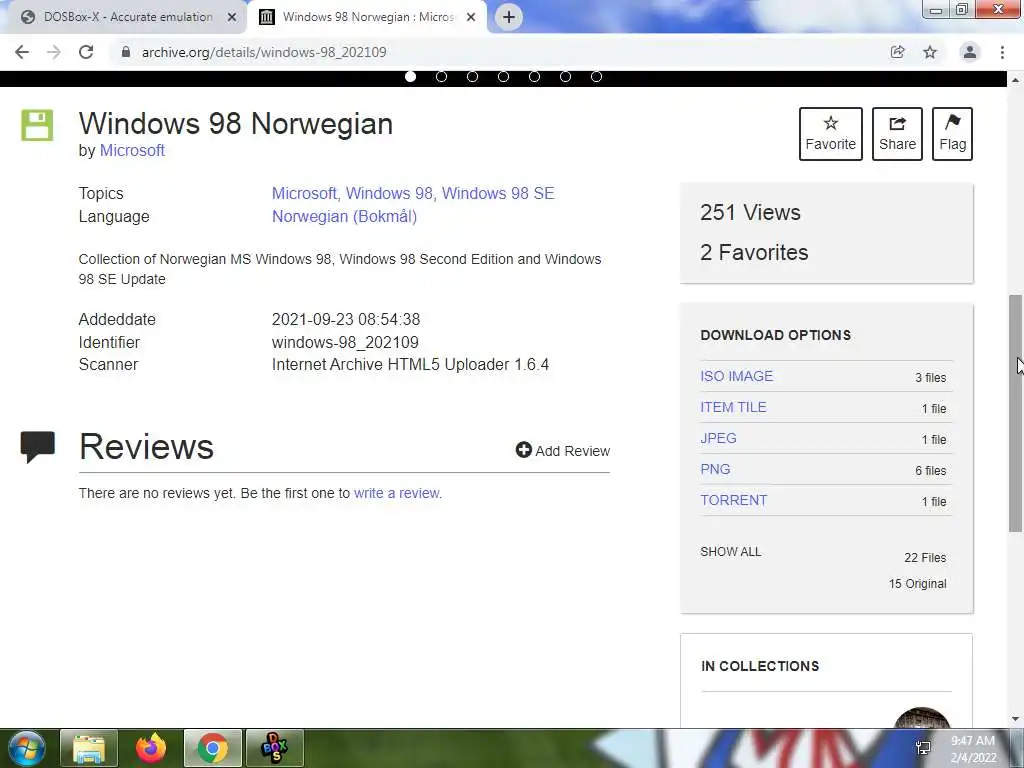Image resolution: width=1024 pixels, height=768 pixels.
Task: Click the Favorite button
Action: 831,134
